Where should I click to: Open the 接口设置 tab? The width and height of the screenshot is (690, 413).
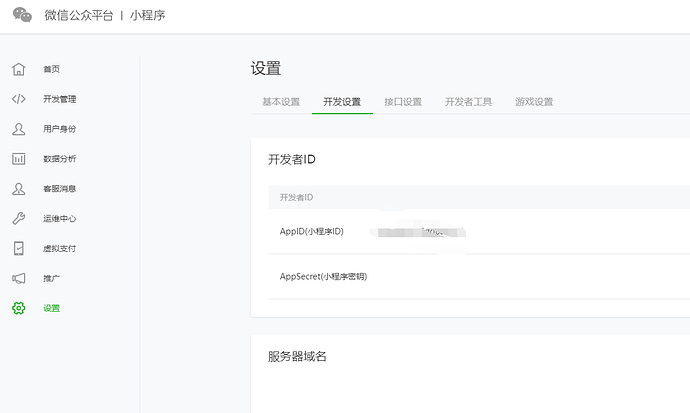tap(403, 102)
